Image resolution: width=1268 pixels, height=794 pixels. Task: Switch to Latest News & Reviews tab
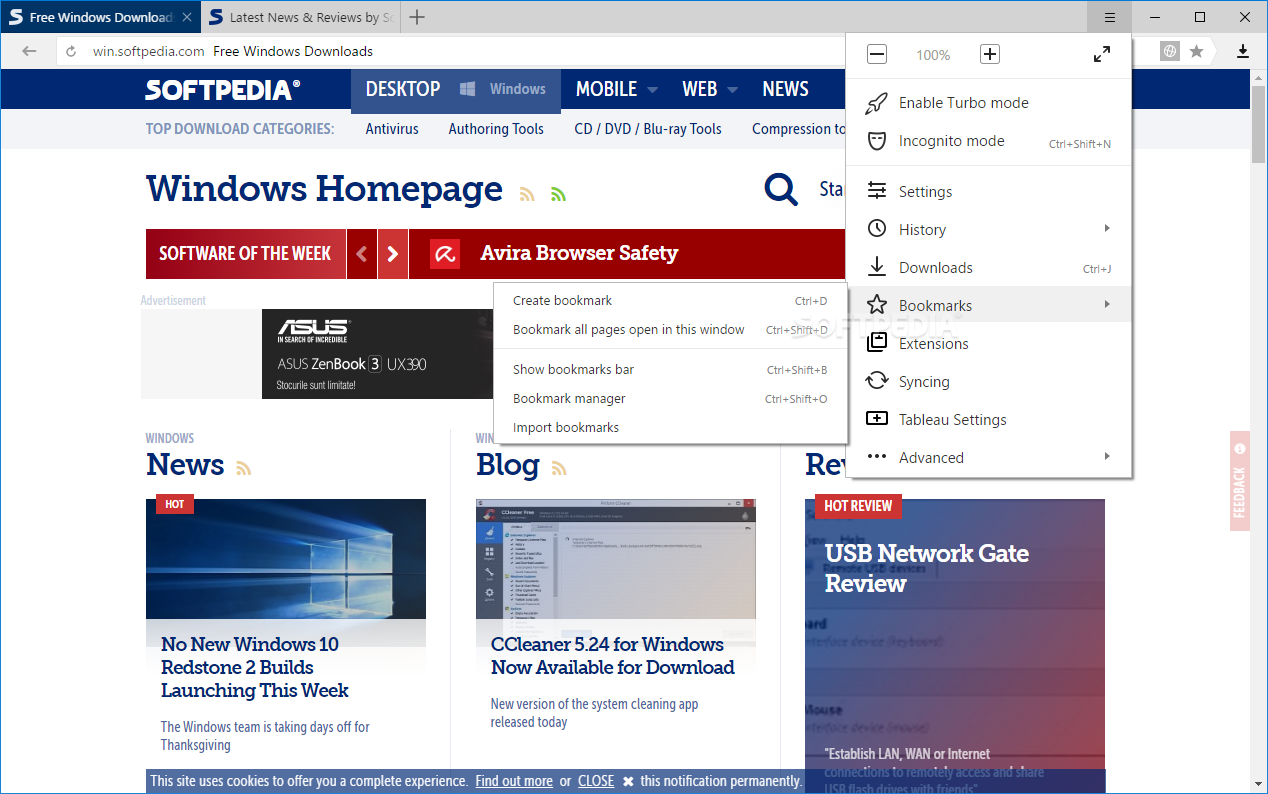click(x=301, y=17)
